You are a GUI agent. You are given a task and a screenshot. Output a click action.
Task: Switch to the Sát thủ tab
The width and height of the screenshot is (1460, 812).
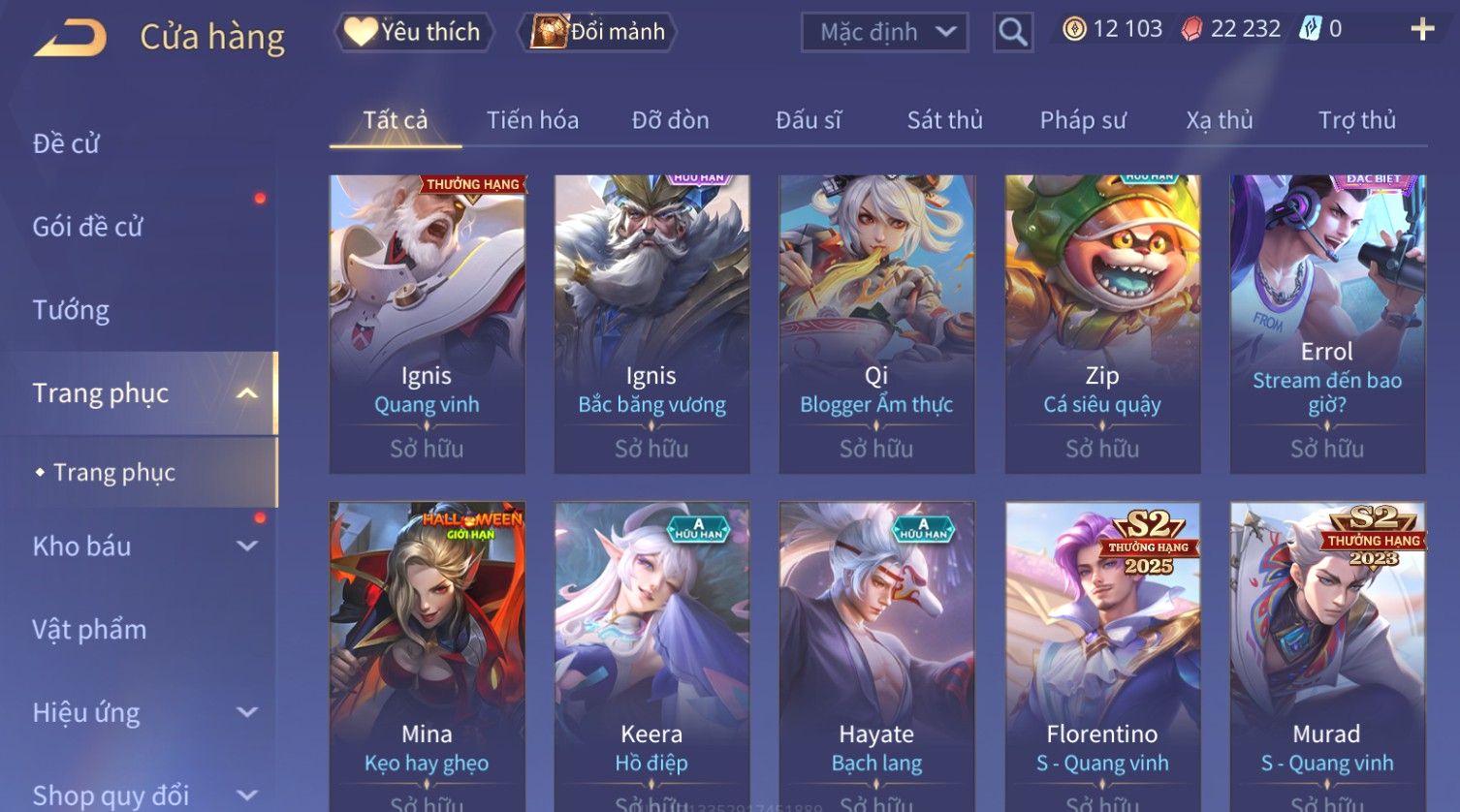tap(944, 120)
